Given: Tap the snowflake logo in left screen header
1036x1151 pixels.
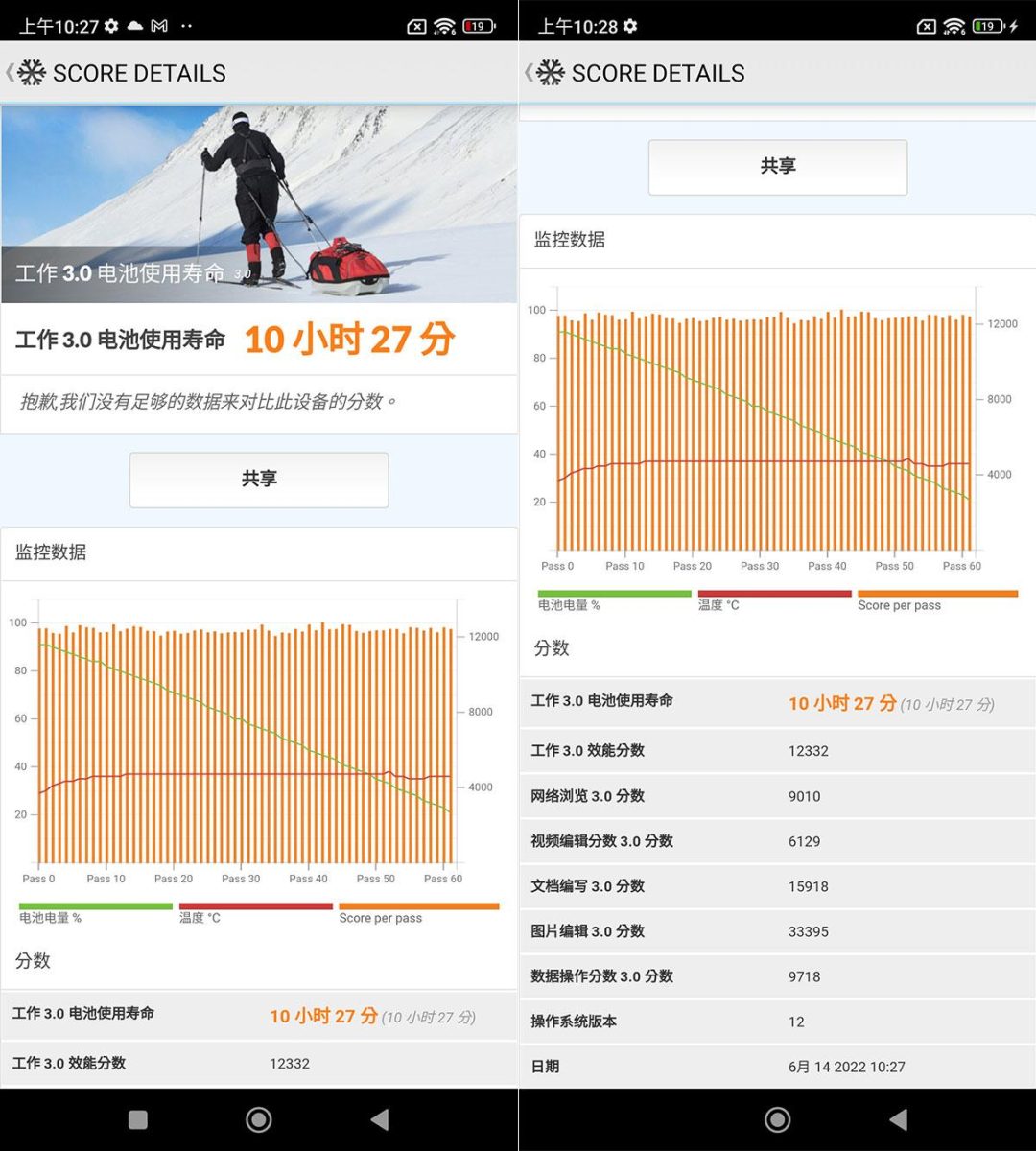Looking at the screenshot, I should click(32, 73).
